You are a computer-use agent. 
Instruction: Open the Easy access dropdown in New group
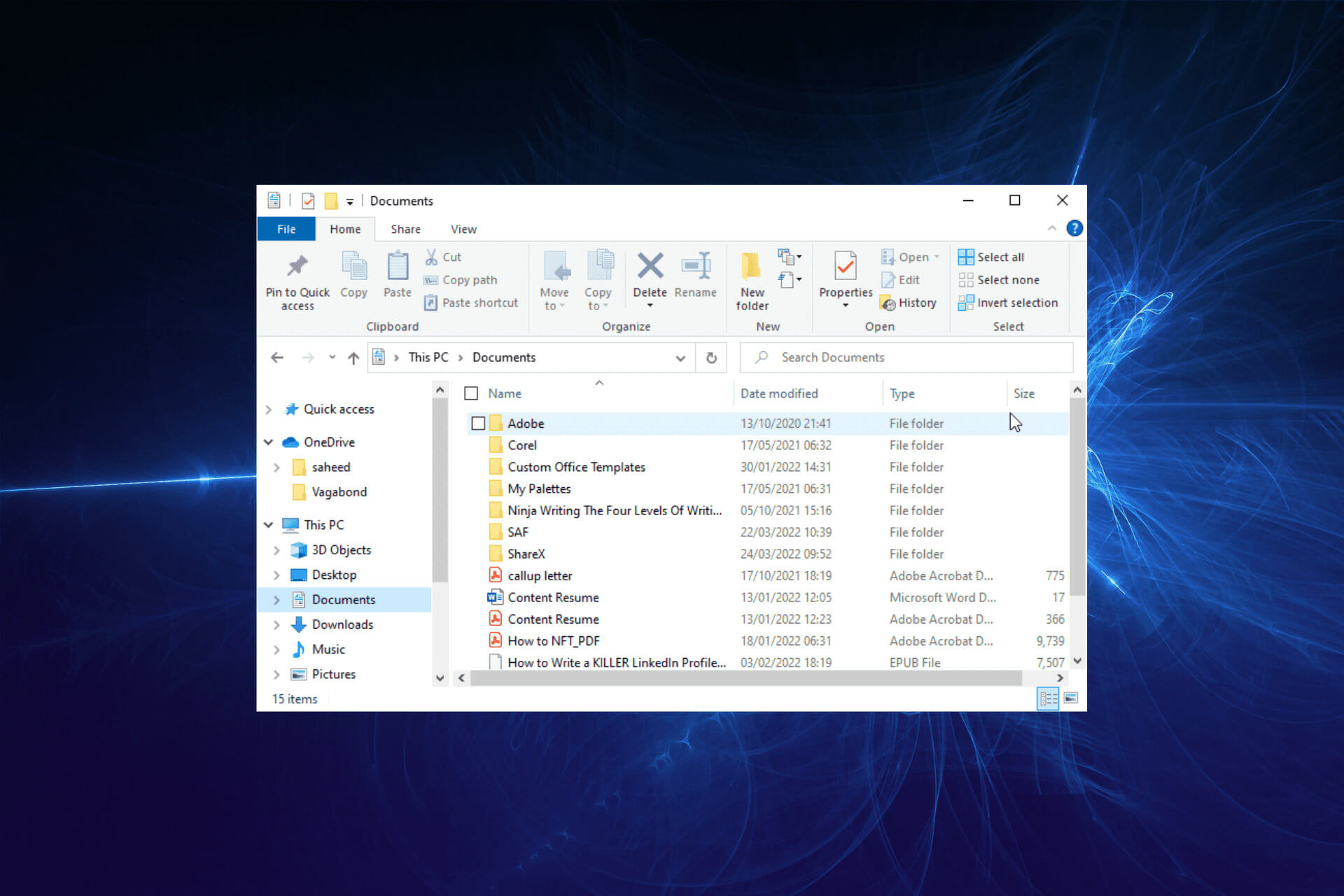click(790, 279)
